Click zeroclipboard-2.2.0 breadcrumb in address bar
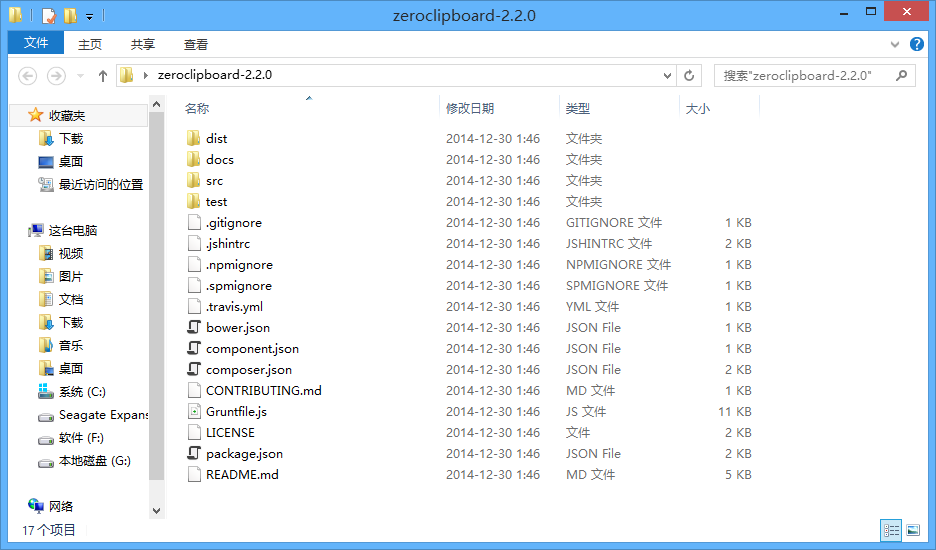Viewport: 936px width, 550px height. 215,75
